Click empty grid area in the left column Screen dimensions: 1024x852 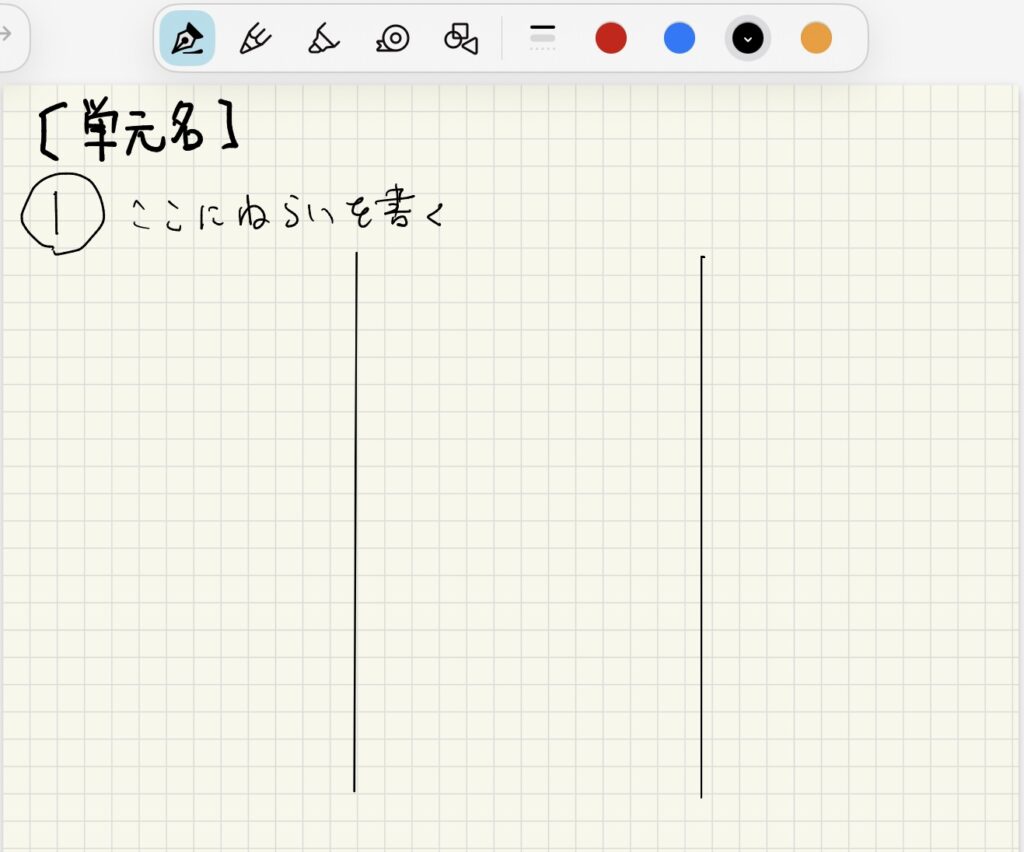(x=180, y=520)
